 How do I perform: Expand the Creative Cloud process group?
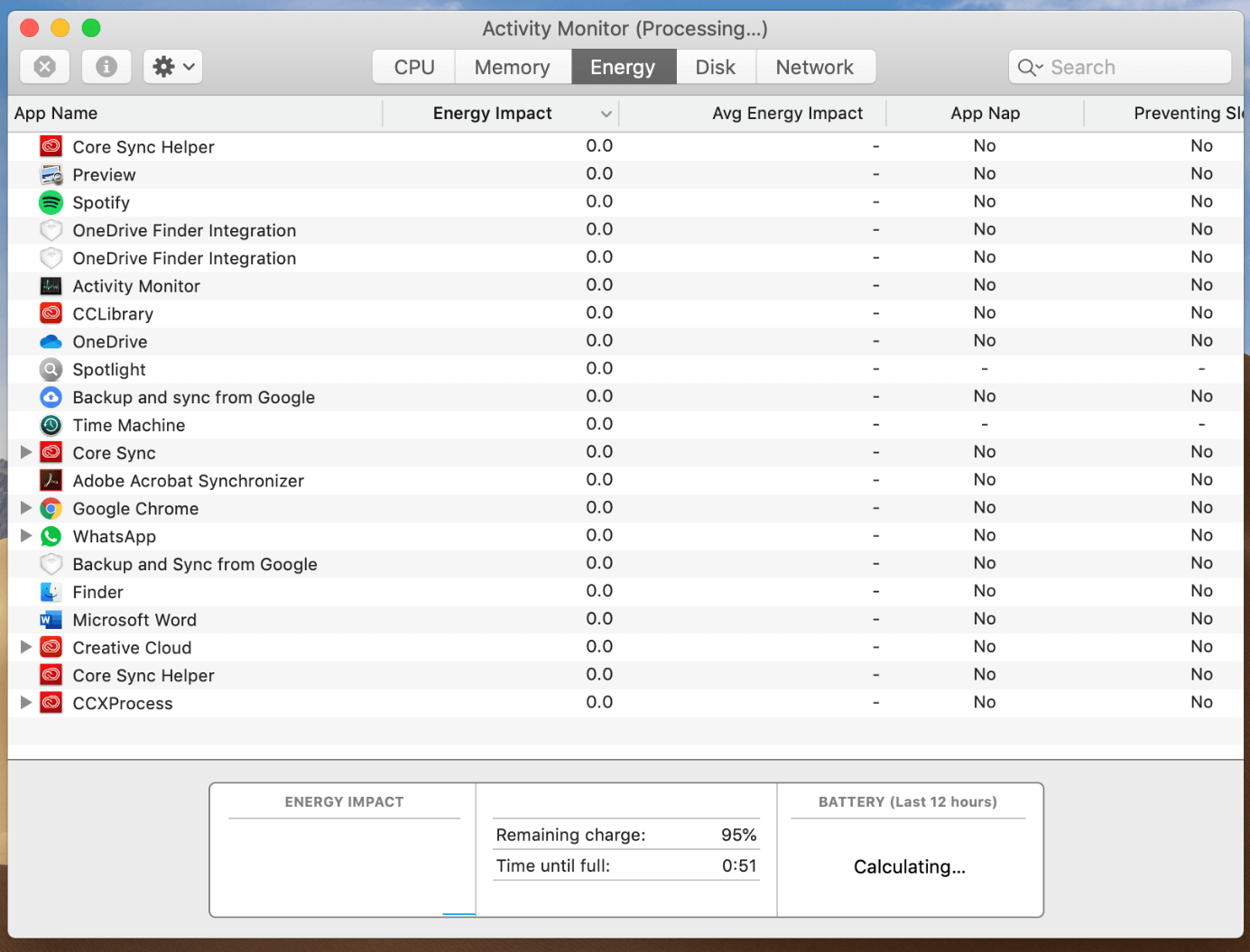click(x=26, y=647)
